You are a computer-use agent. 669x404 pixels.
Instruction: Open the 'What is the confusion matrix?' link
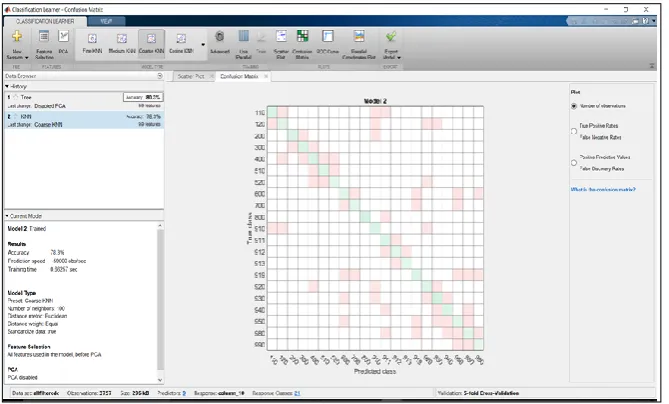tap(603, 189)
